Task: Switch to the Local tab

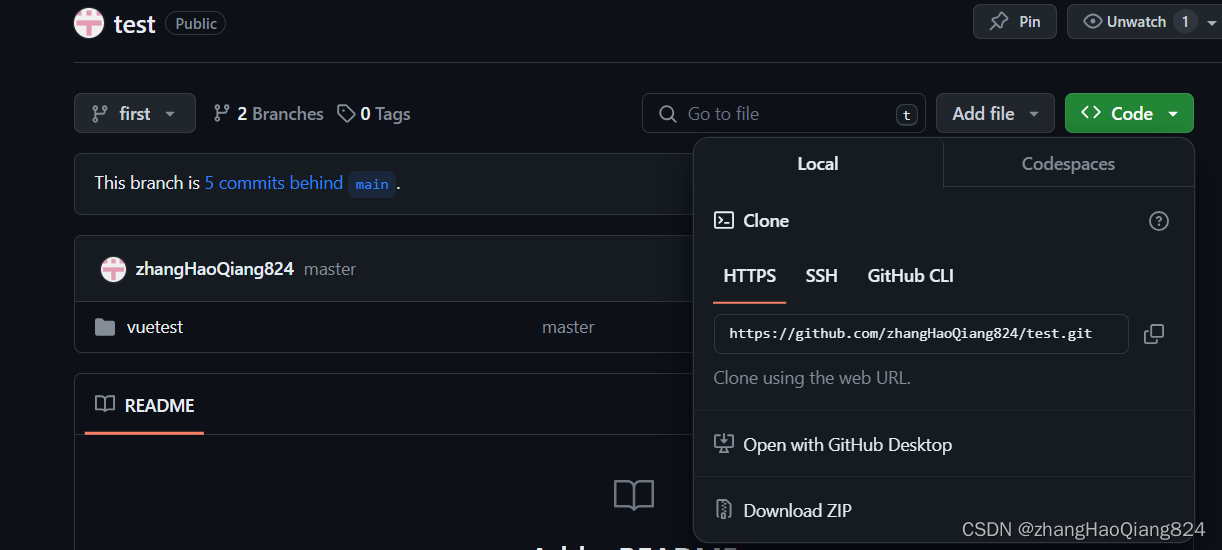Action: point(818,163)
